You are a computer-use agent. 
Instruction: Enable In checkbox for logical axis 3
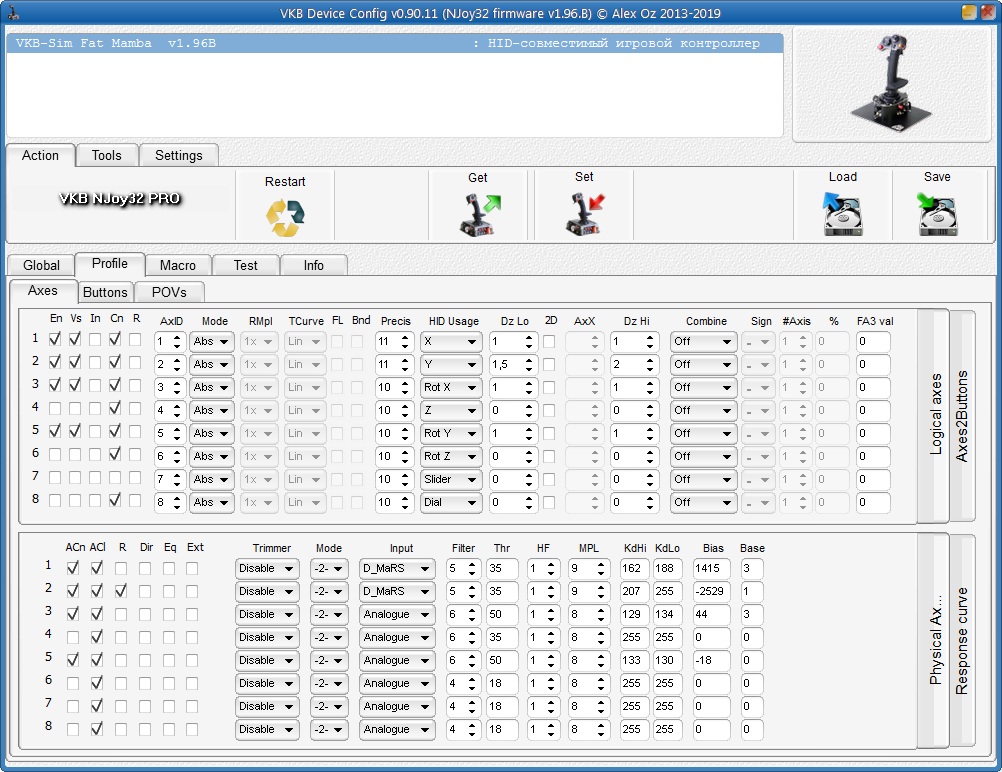pyautogui.click(x=95, y=385)
